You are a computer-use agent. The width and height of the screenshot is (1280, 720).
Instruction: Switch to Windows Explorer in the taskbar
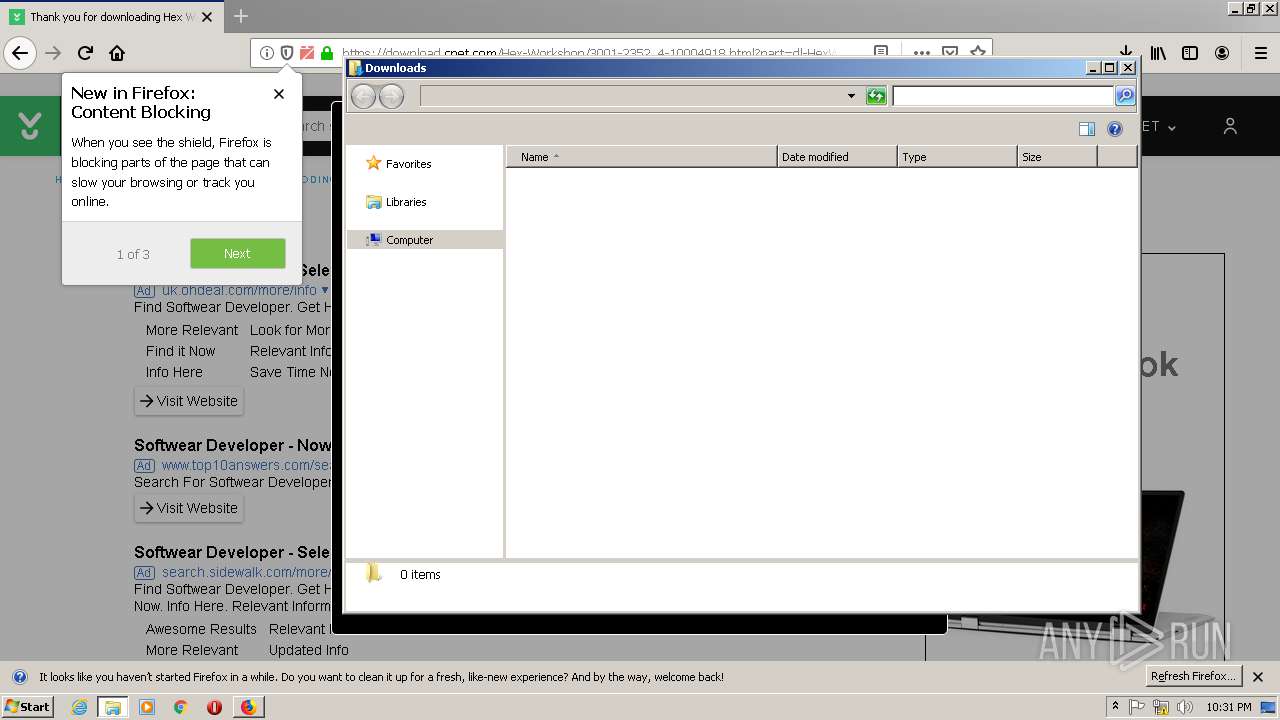point(112,707)
